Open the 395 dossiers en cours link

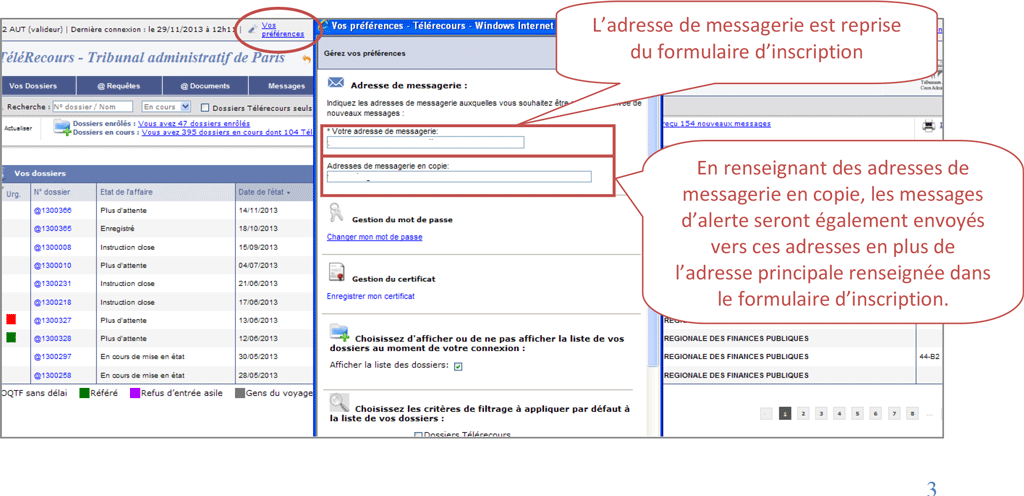pyautogui.click(x=227, y=132)
